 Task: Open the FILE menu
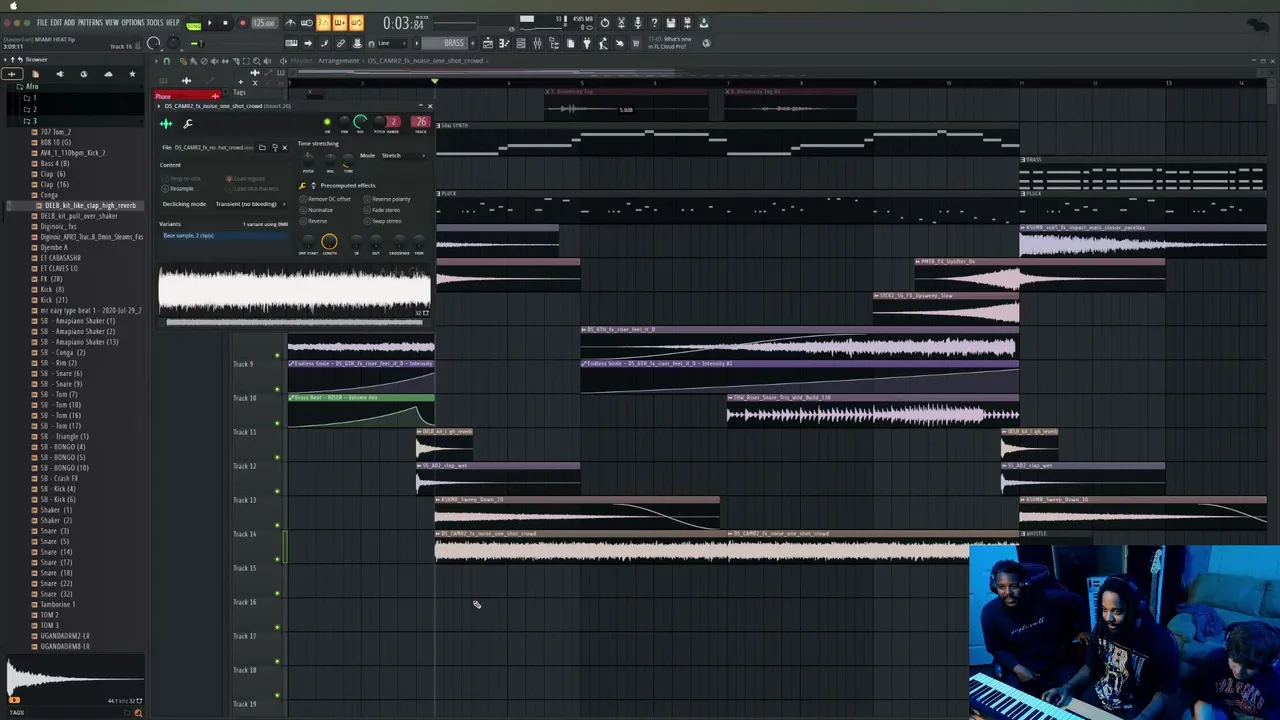[42, 22]
